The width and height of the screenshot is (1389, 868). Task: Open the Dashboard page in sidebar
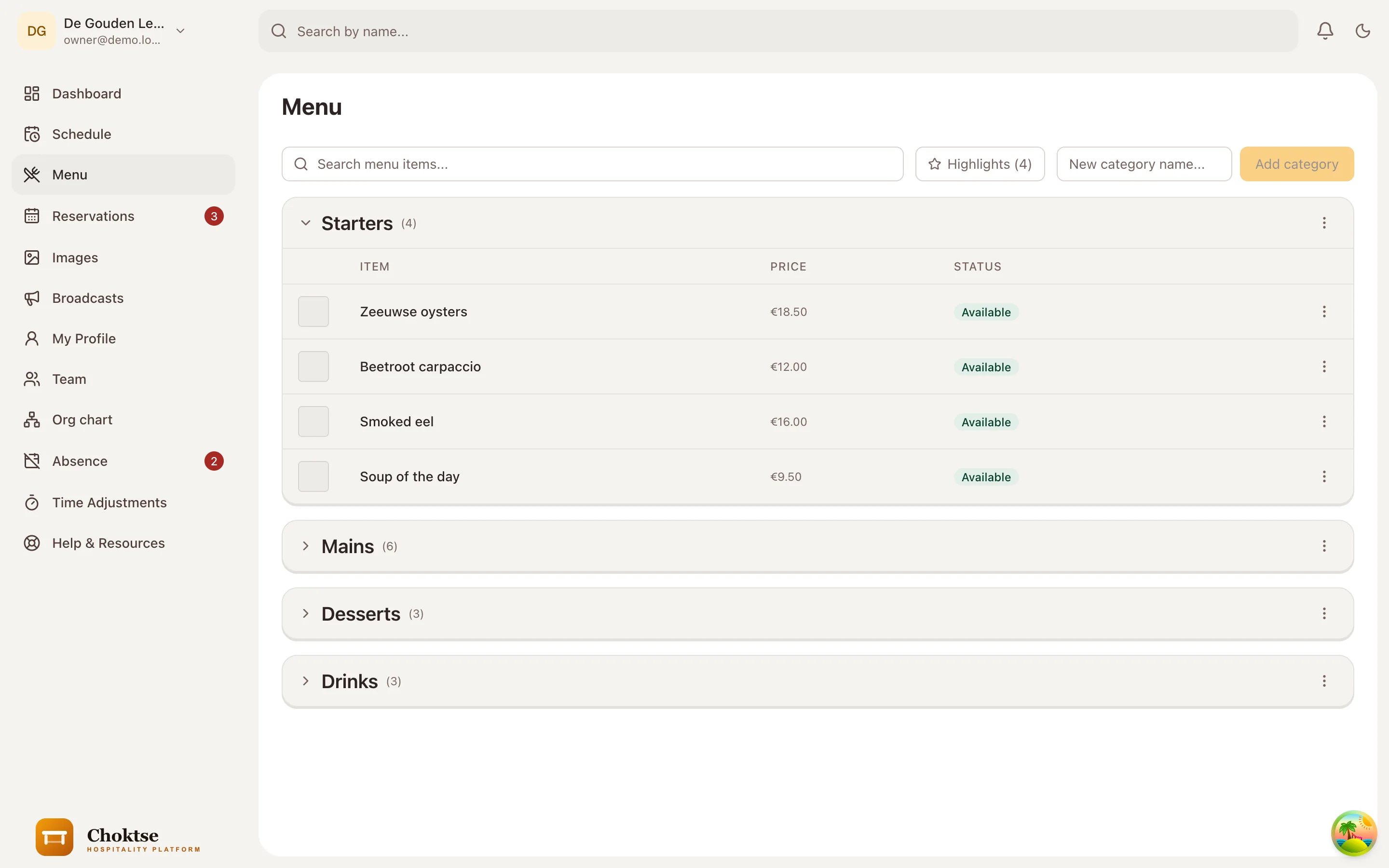pyautogui.click(x=123, y=94)
